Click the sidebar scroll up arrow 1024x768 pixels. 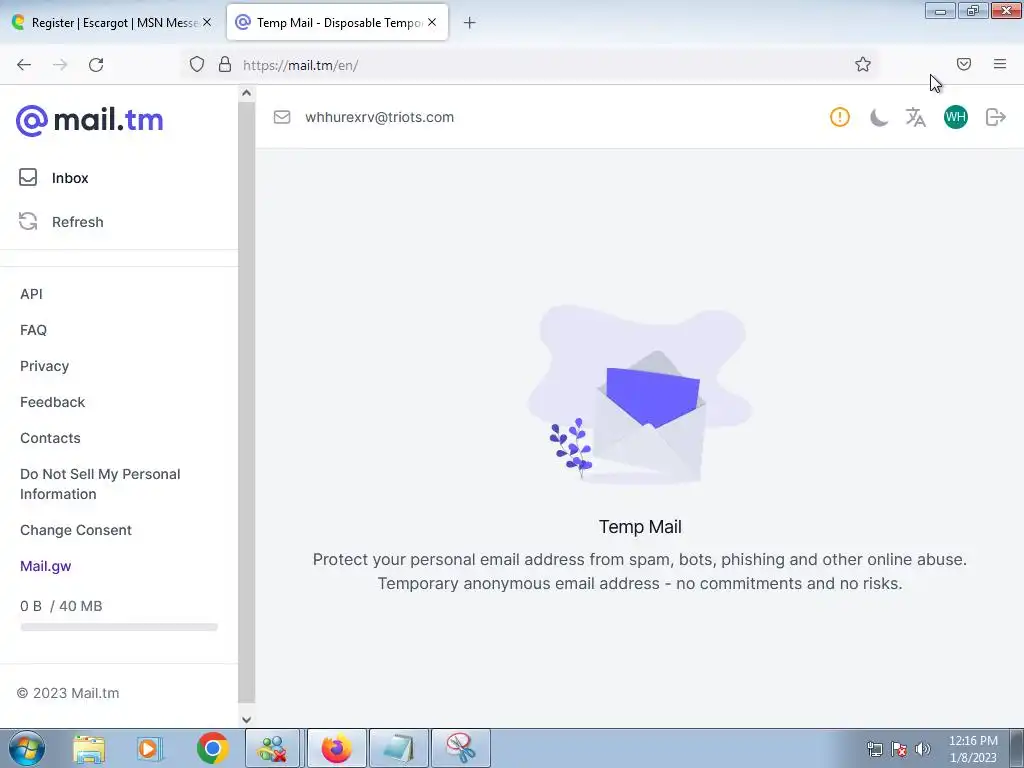246,93
